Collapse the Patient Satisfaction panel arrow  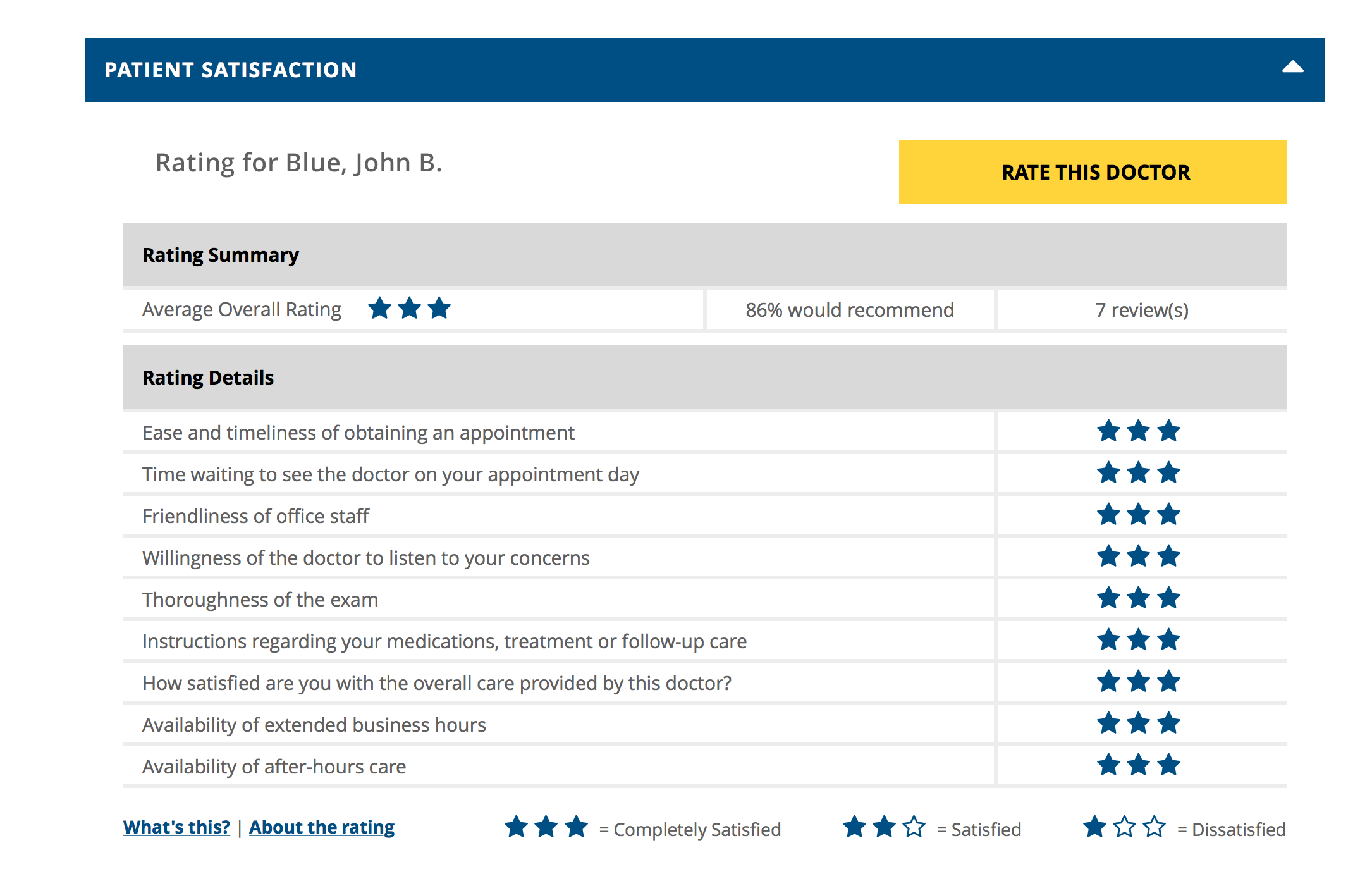coord(1292,68)
